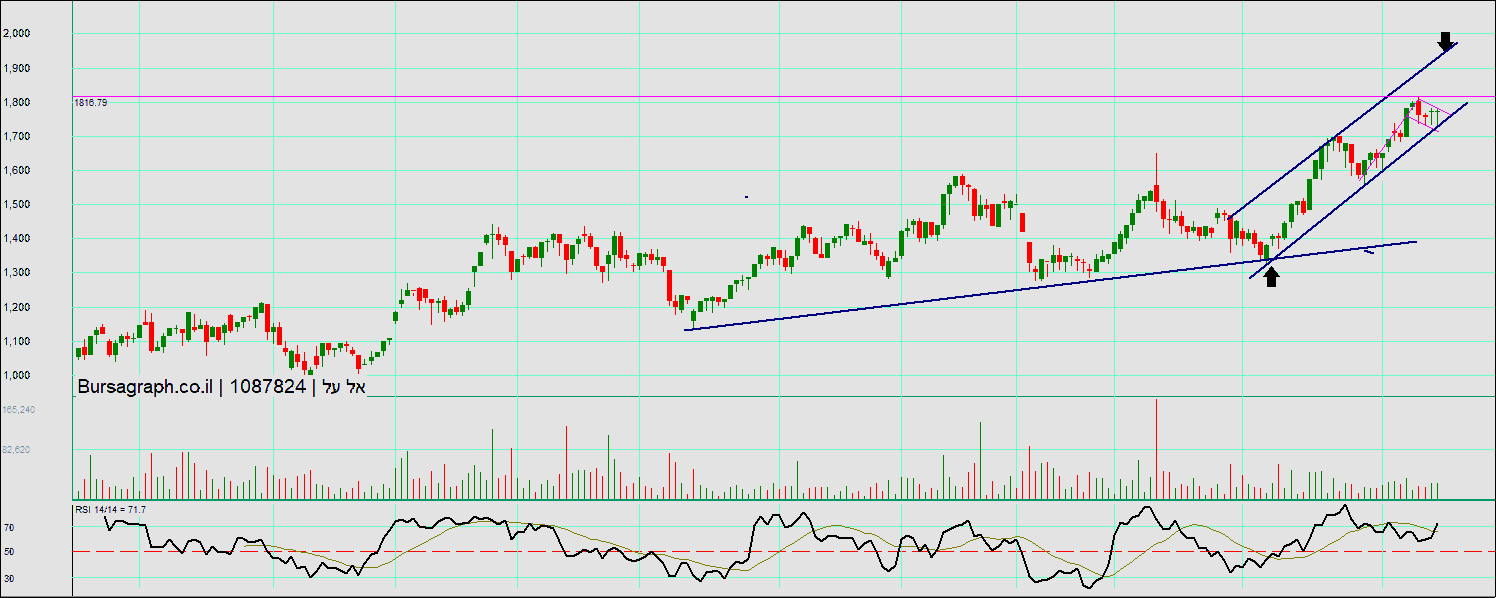Screen dimensions: 1496x598
Task: Select the 82,620 volume scale label
Action: coord(16,450)
